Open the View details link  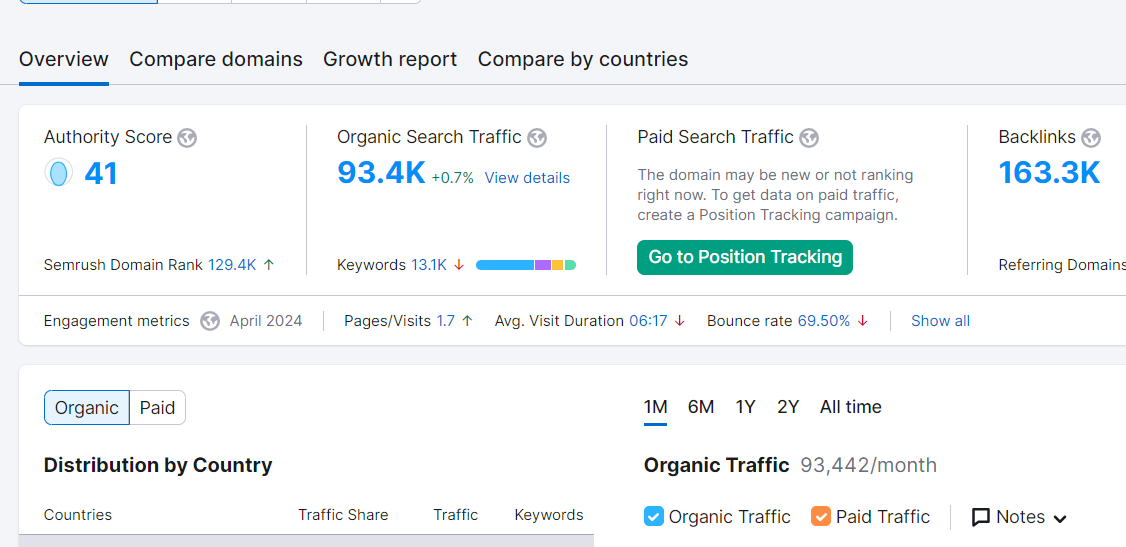point(527,178)
